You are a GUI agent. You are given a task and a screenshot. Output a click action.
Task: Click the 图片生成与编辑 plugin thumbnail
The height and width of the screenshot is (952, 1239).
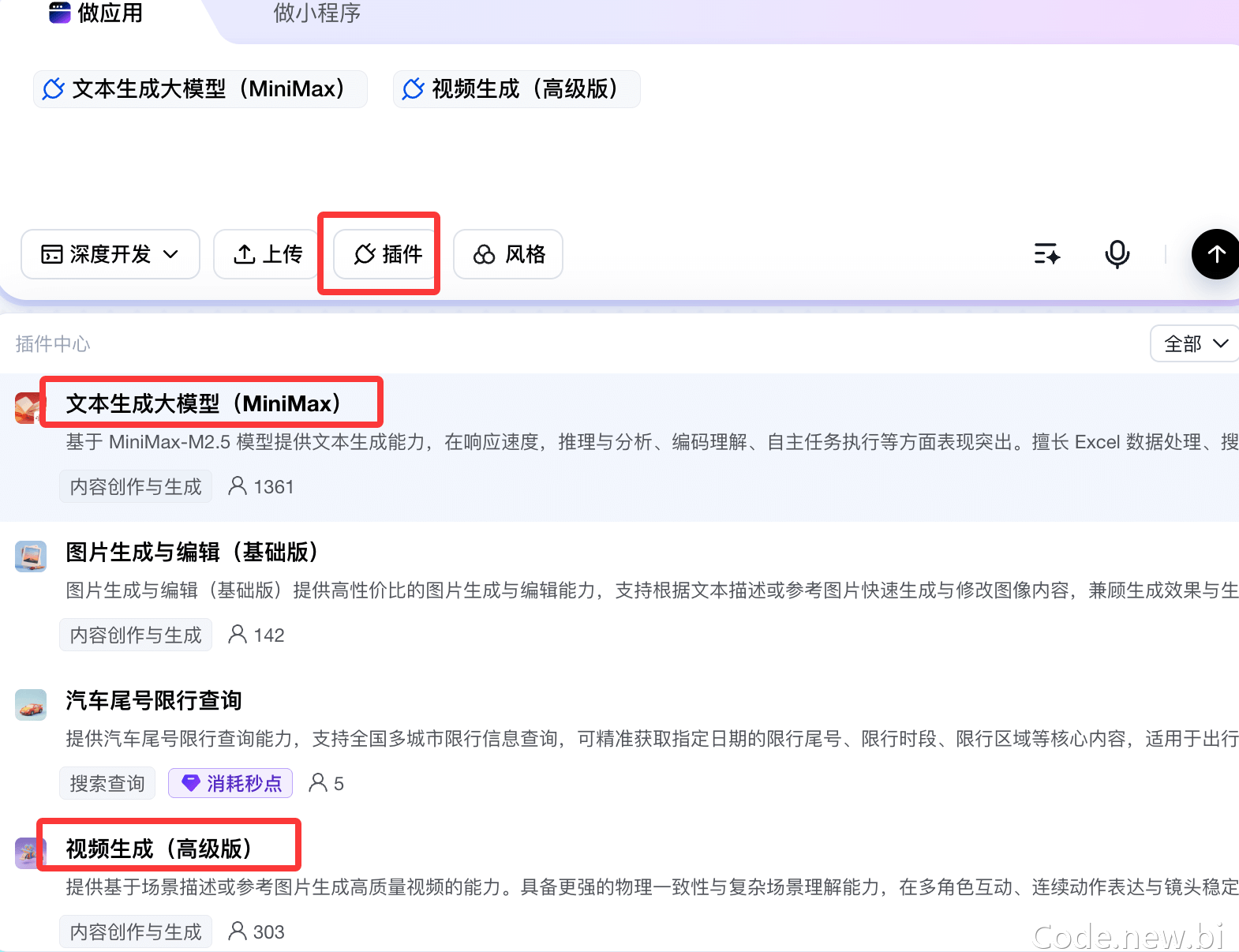click(x=31, y=557)
